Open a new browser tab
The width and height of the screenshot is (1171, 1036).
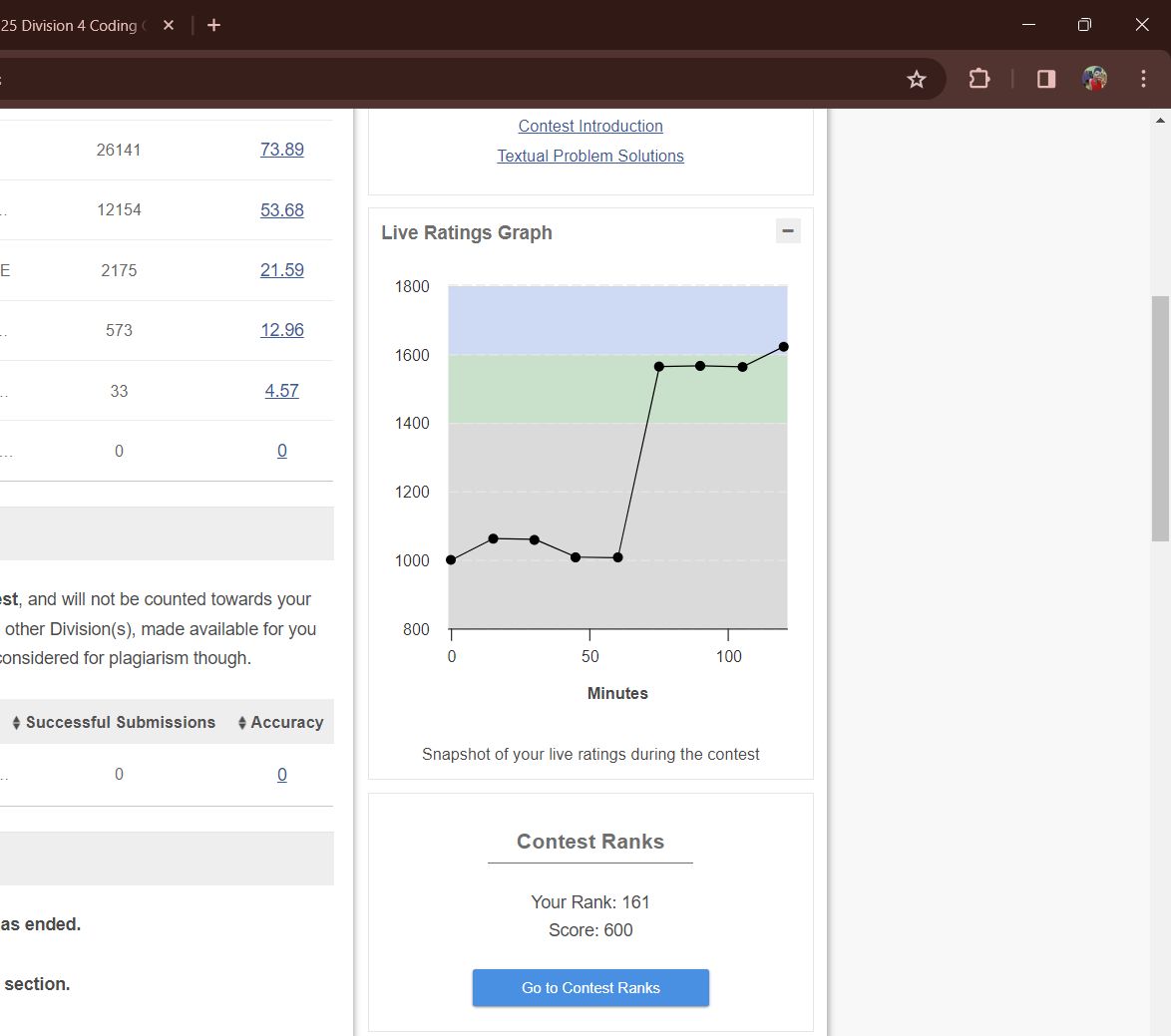coord(213,25)
